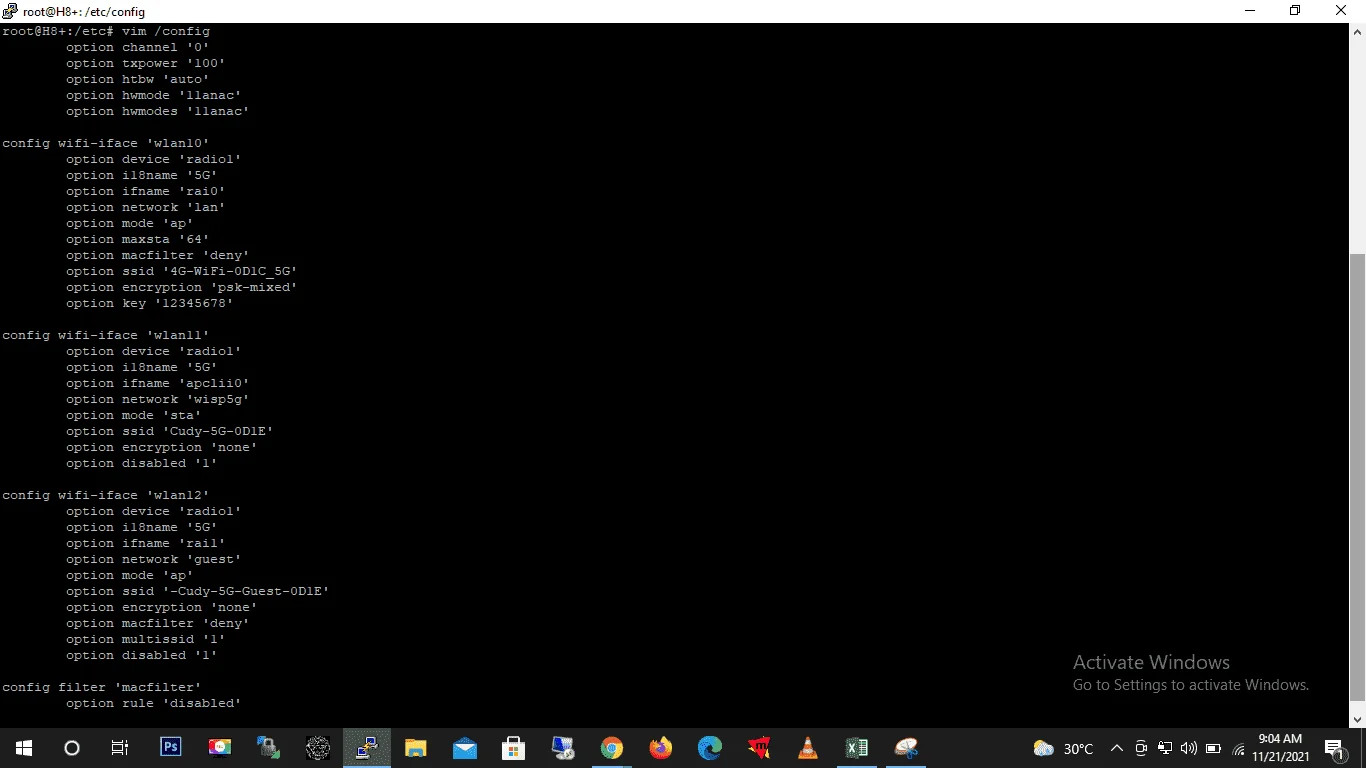
Task: Click Meet Now tray icon
Action: coord(1141,748)
